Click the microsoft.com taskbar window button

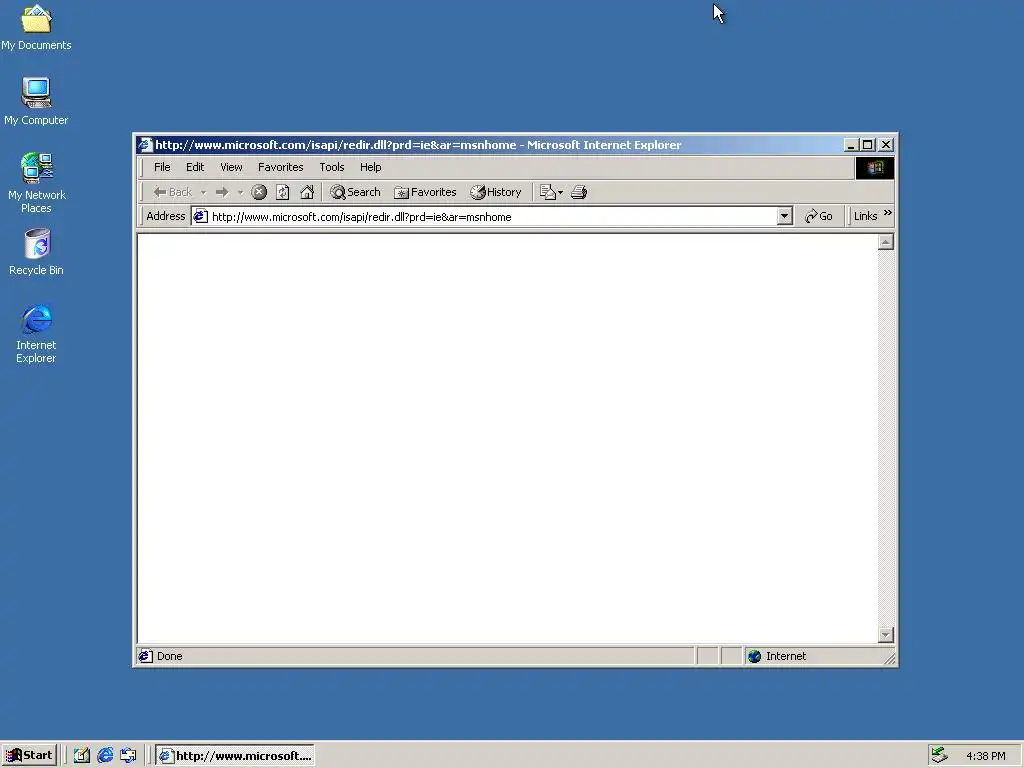click(235, 756)
